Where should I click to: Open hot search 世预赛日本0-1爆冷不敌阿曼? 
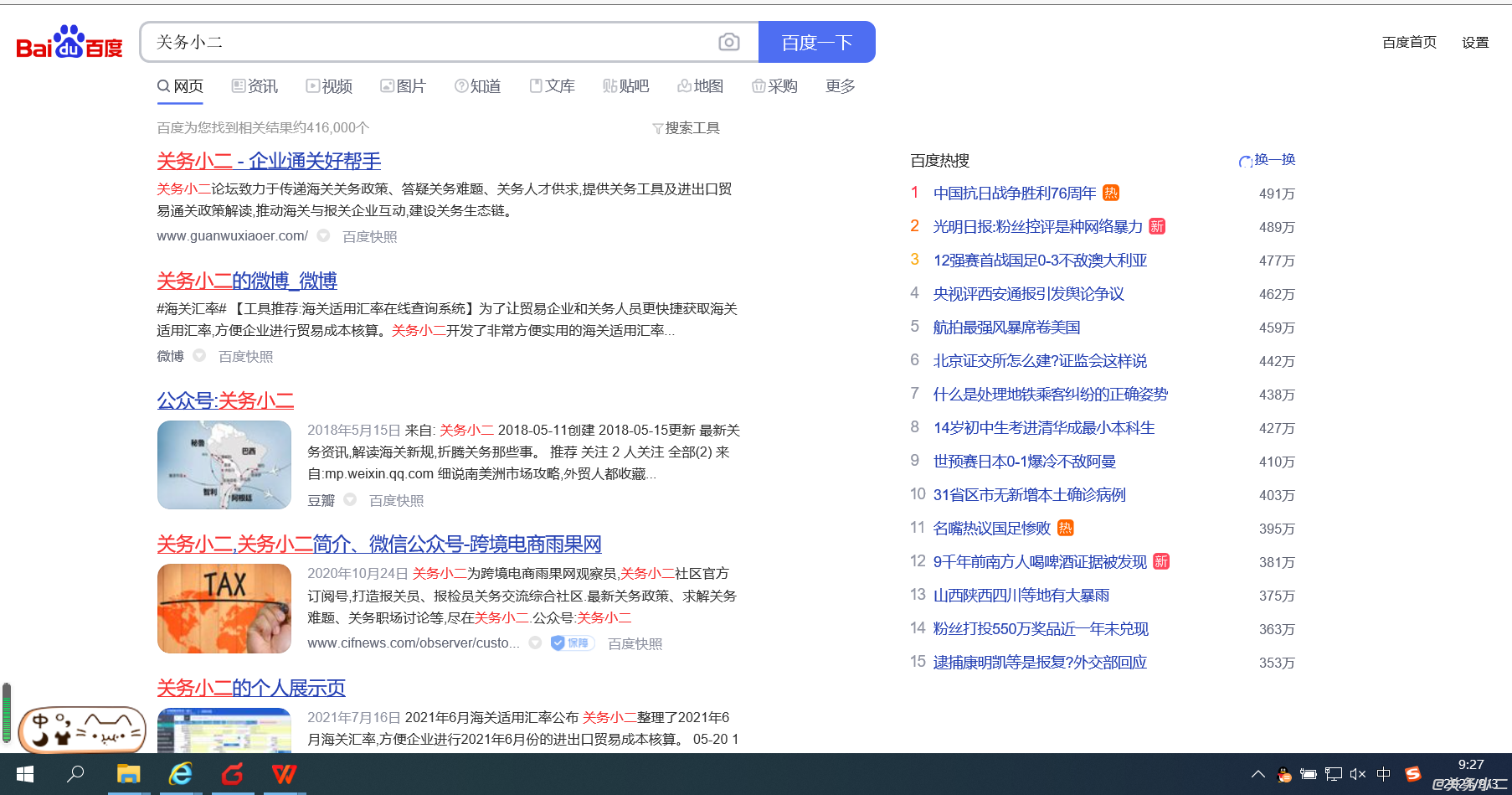point(1025,462)
